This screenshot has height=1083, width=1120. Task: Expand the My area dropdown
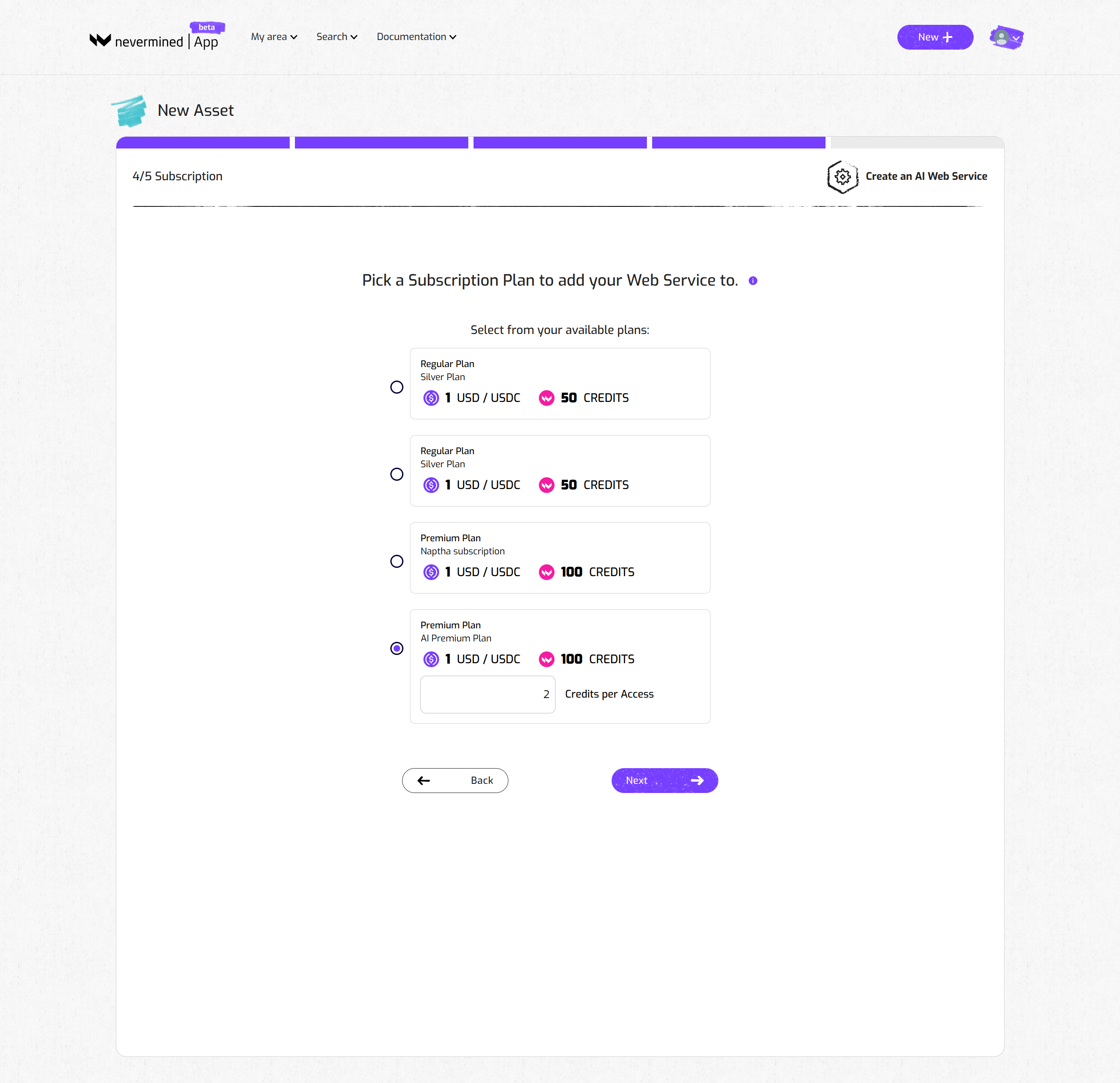(274, 37)
